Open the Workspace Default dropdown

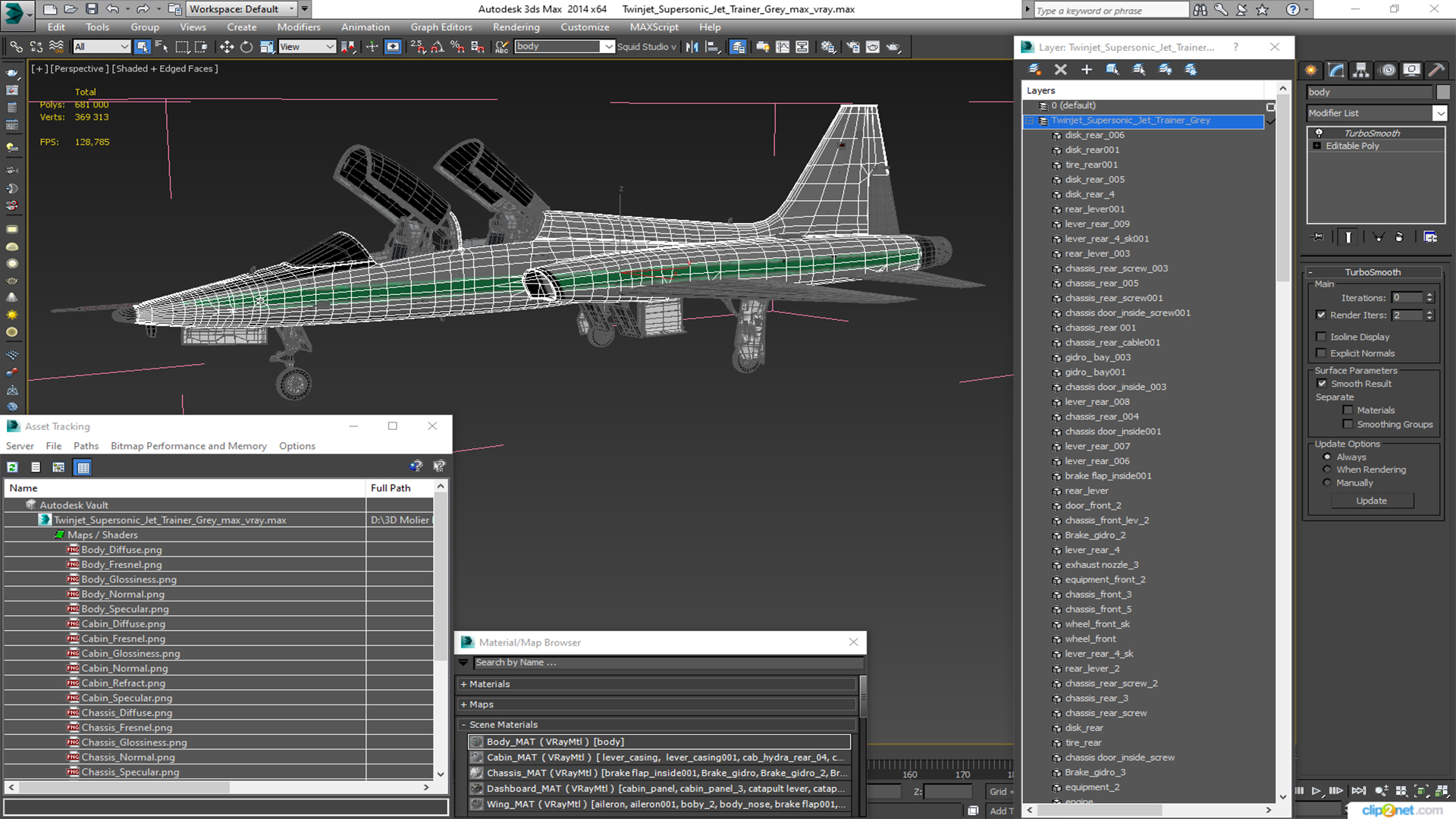(241, 9)
